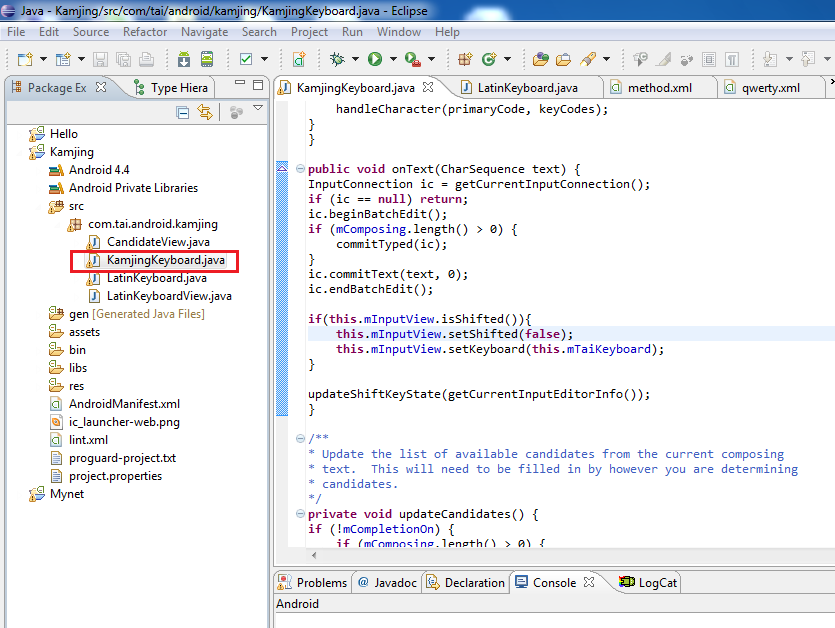Select AndroidManifest.xml in the tree

tap(115, 404)
